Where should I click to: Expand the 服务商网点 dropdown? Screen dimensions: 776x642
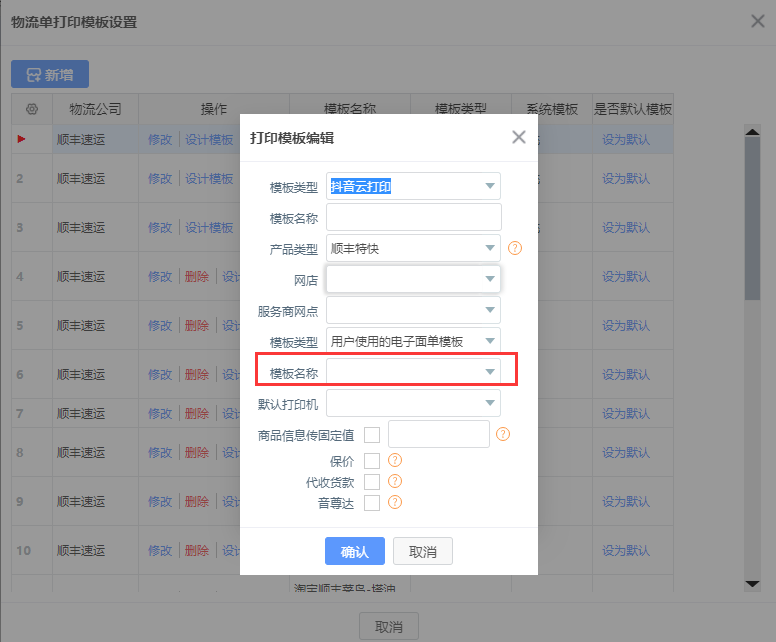[x=413, y=310]
